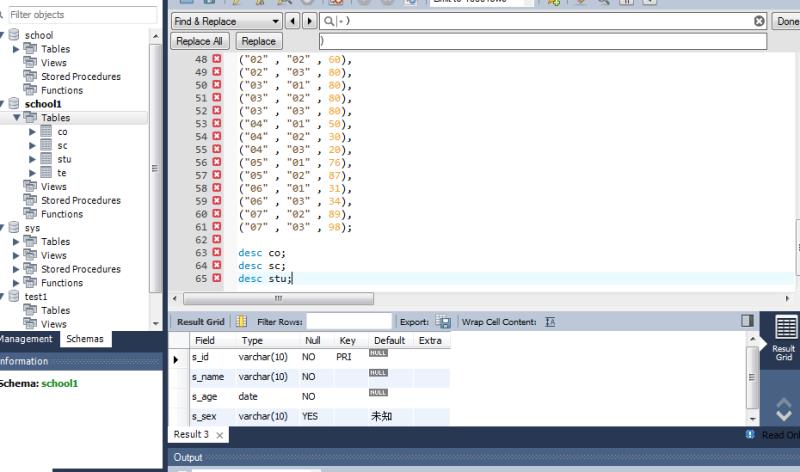This screenshot has height=472, width=800.
Task: Focus the replace-with text field
Action: click(543, 41)
